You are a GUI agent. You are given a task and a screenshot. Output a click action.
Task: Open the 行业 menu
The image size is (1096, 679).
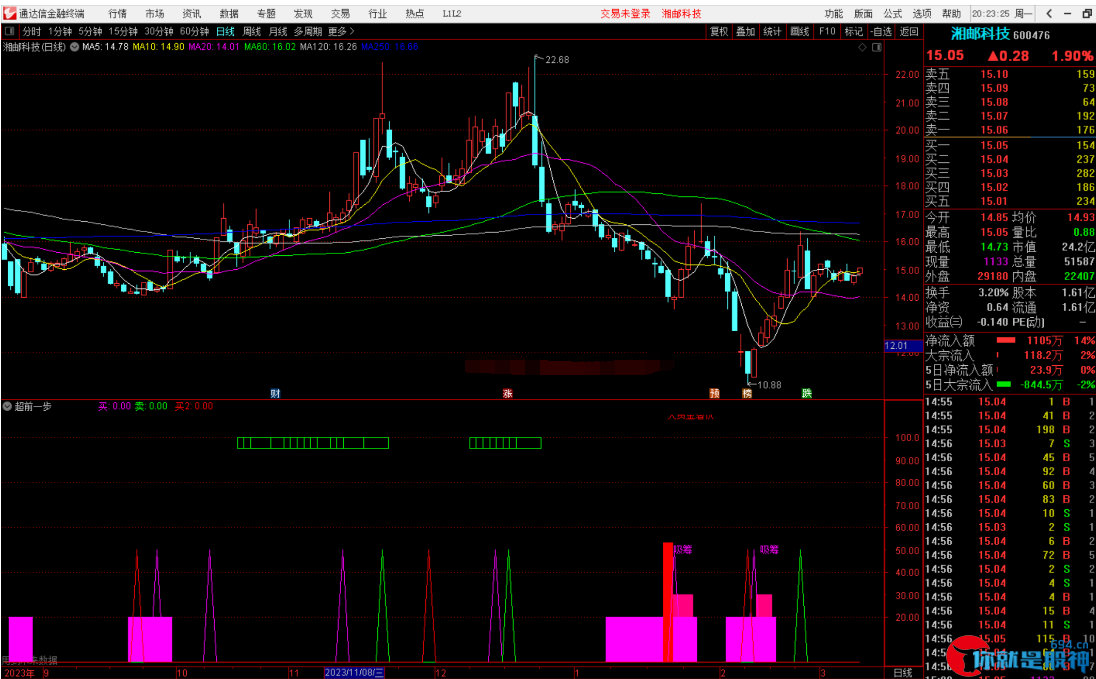click(x=377, y=13)
